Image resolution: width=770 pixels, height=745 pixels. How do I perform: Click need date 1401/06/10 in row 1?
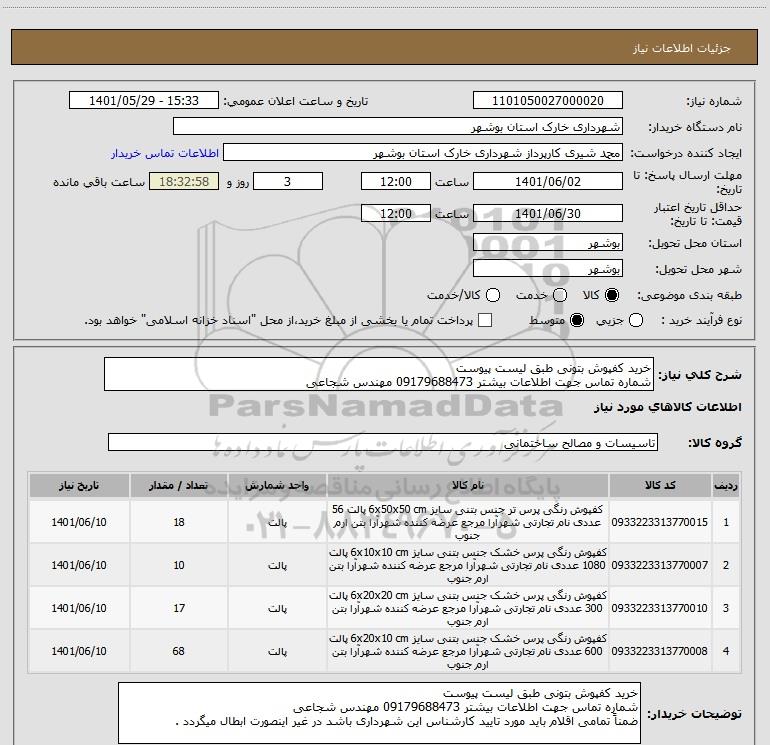(79, 522)
